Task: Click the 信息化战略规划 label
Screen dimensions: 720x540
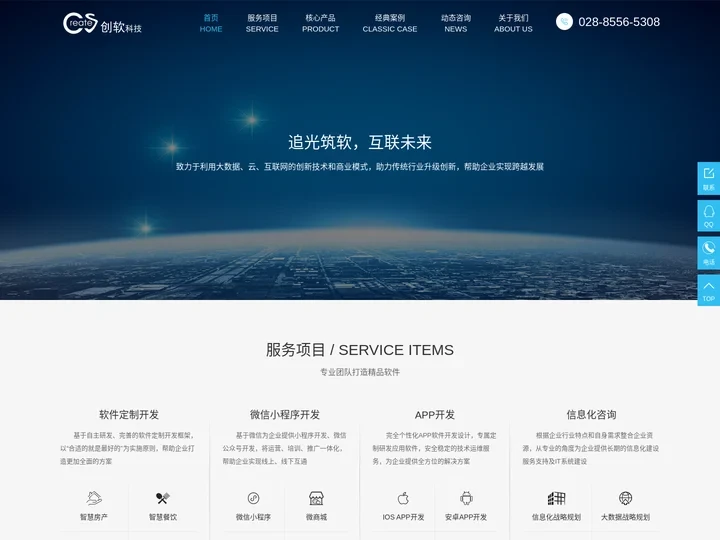Action: pyautogui.click(x=557, y=517)
